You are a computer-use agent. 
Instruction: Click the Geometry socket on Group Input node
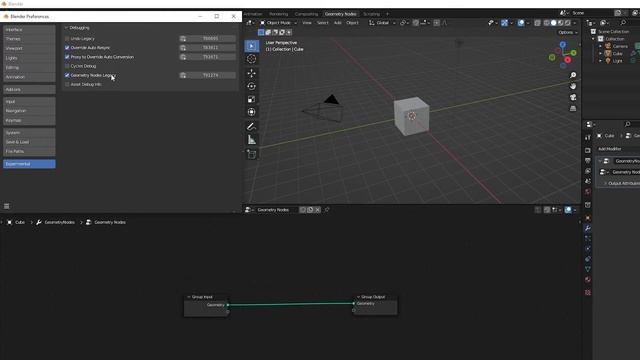click(x=228, y=305)
